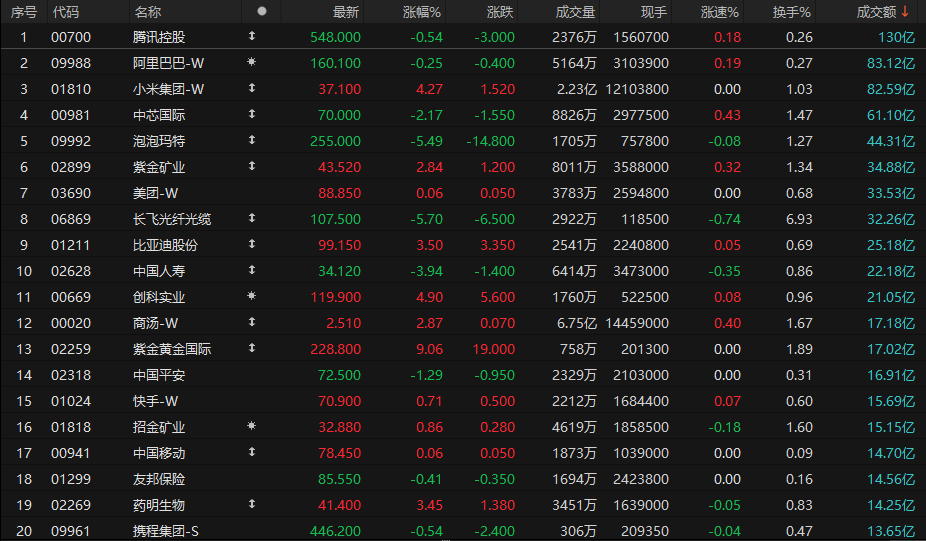926x541 pixels.
Task: Click the star marker next to 阿里巴巴-W
Action: 252,62
